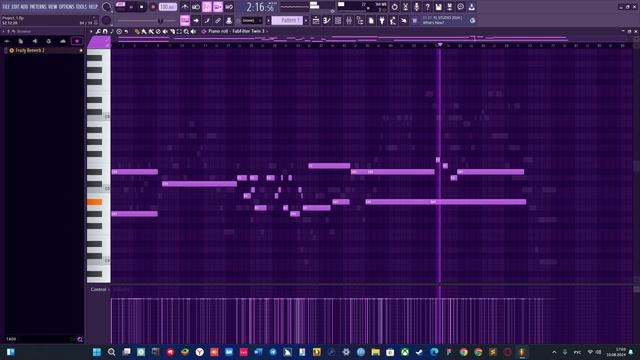Open the Mixer view icon
The width and height of the screenshot is (640, 360).
[x=349, y=20]
